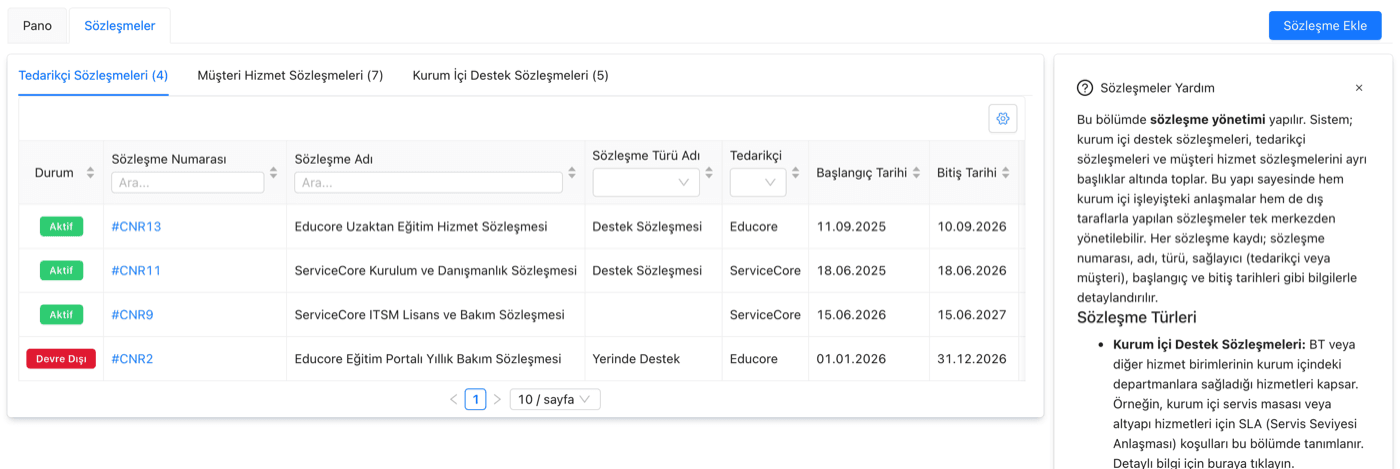Click the Sözleşme Ekle button
This screenshot has width=1400, height=469.
point(1325,26)
